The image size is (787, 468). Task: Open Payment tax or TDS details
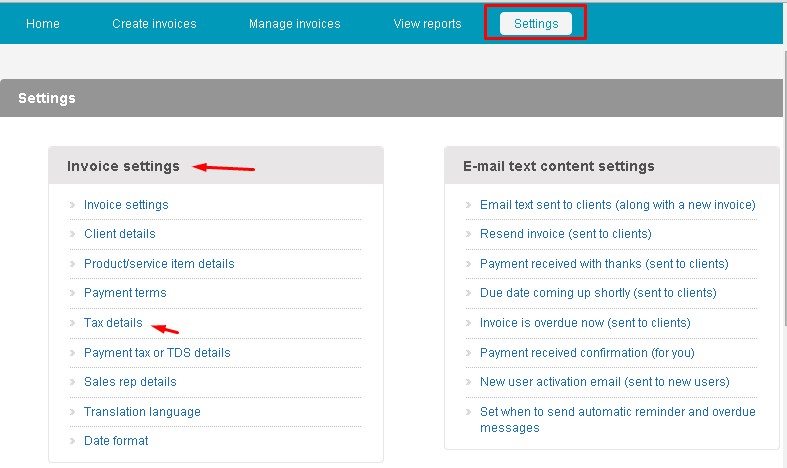pos(157,353)
